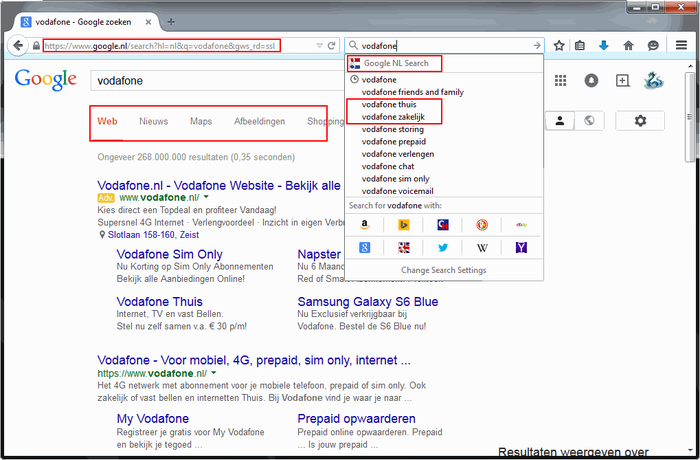Search vodafone with eBay engine icon
Viewport: 700px width, 460px height.
coord(521,225)
